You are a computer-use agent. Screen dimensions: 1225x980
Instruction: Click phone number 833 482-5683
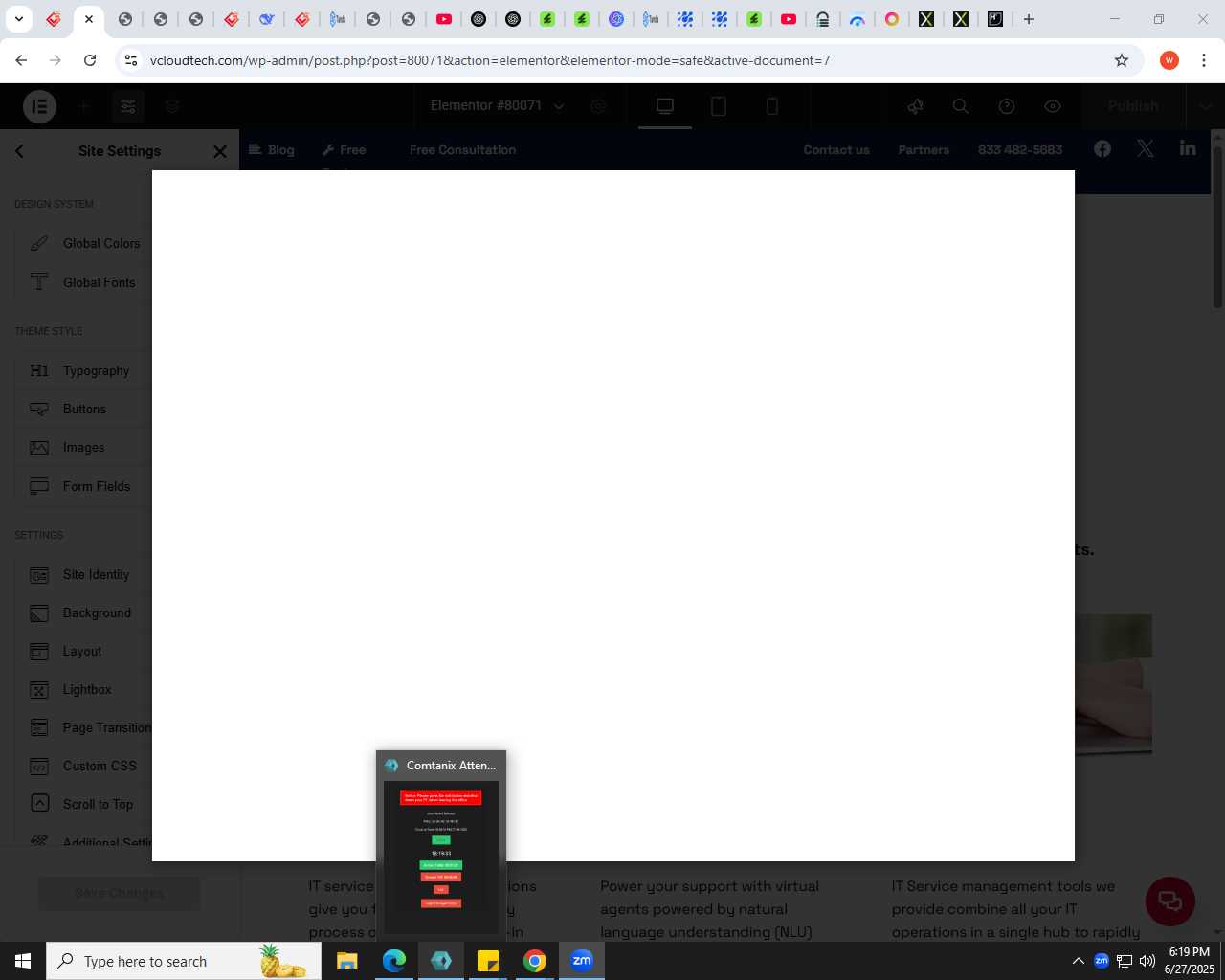pos(1020,150)
